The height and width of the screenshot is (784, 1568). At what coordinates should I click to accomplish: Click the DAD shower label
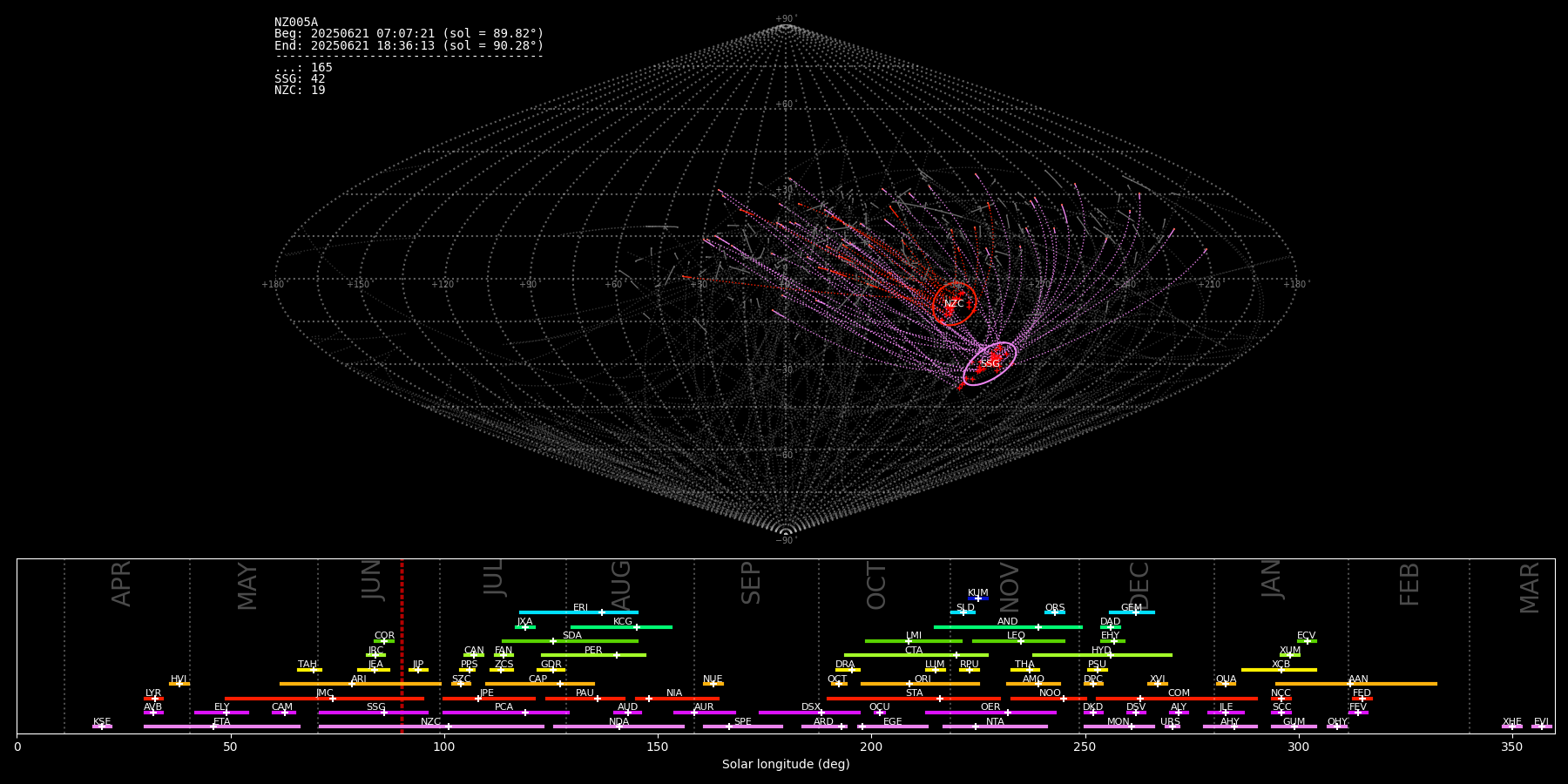click(1111, 622)
